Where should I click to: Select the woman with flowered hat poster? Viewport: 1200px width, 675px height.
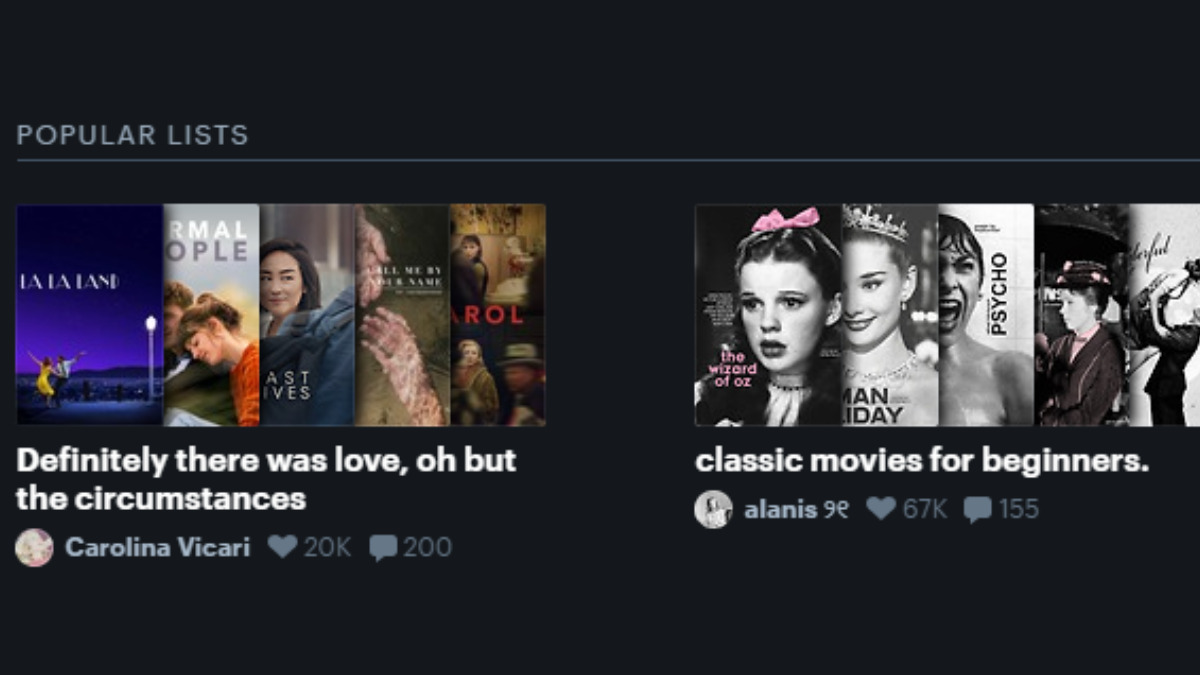click(1082, 315)
